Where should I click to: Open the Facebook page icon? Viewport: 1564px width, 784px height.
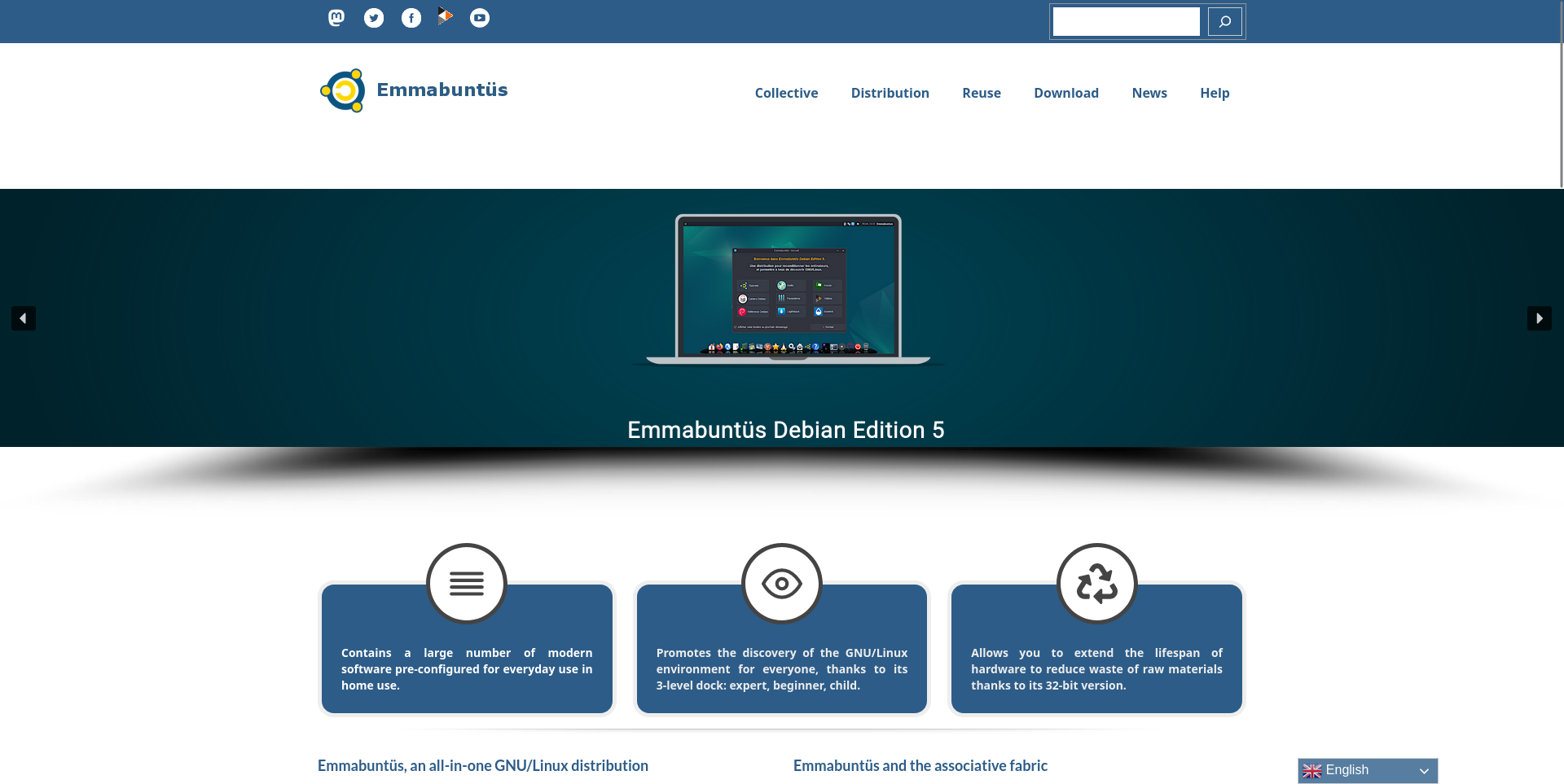tap(411, 18)
